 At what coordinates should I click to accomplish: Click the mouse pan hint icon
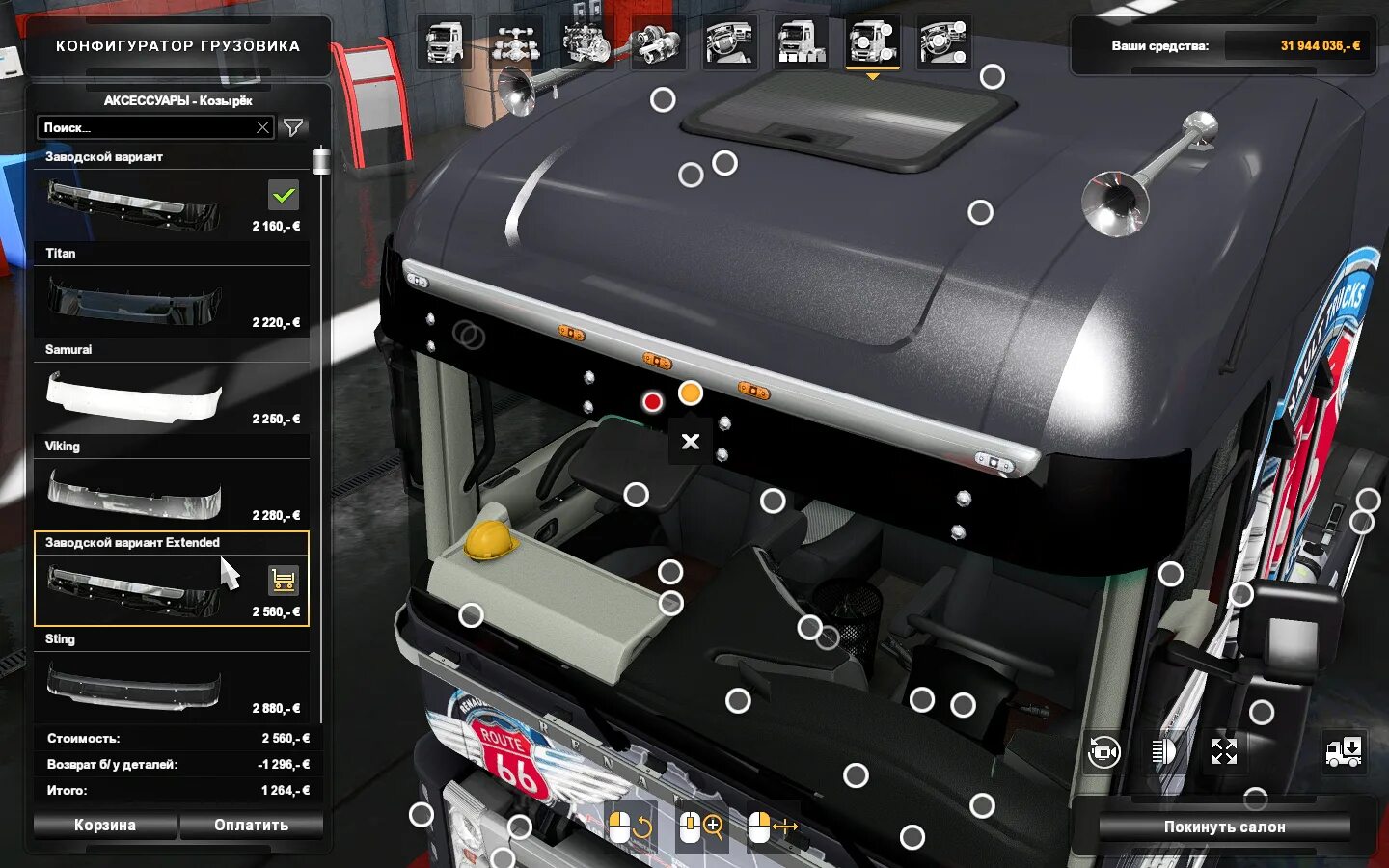774,827
